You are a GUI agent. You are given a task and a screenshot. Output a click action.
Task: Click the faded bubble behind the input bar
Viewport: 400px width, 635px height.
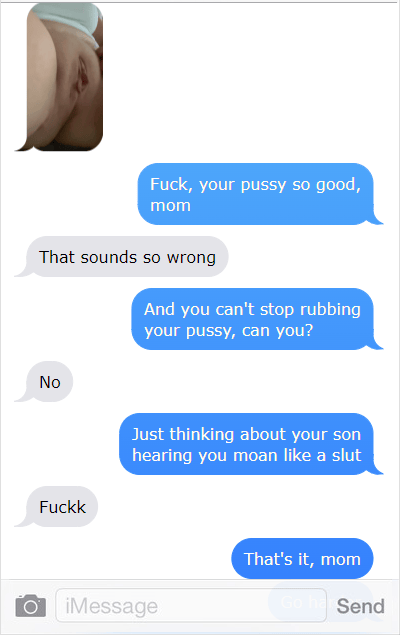(320, 602)
